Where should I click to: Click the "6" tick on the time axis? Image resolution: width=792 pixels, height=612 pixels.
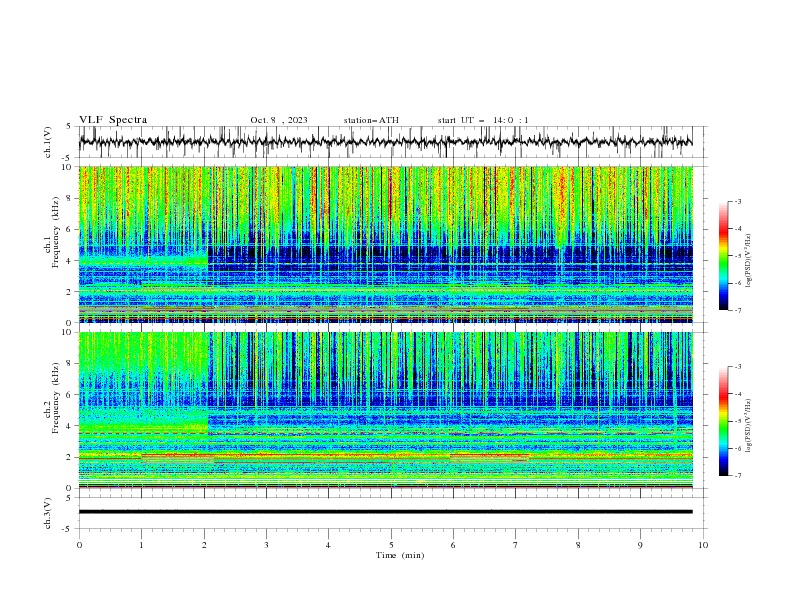pos(453,545)
